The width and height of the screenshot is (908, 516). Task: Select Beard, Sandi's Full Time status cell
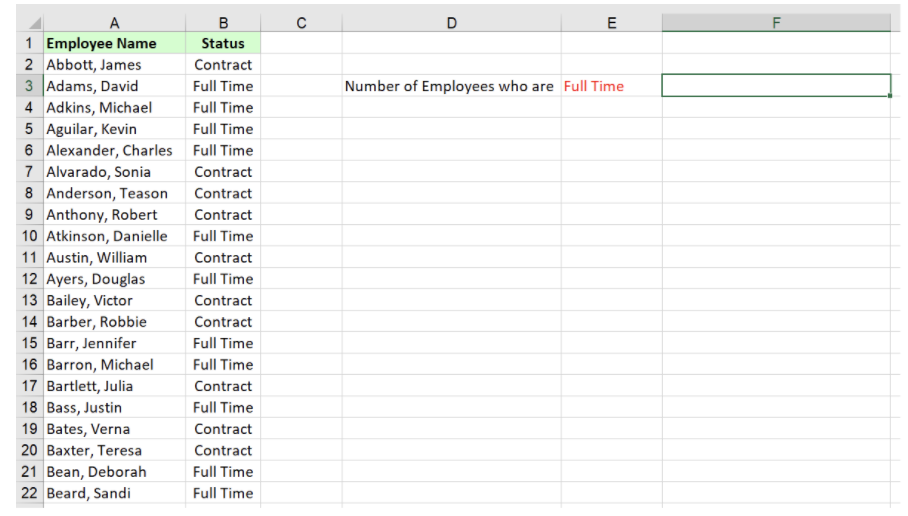(x=223, y=493)
